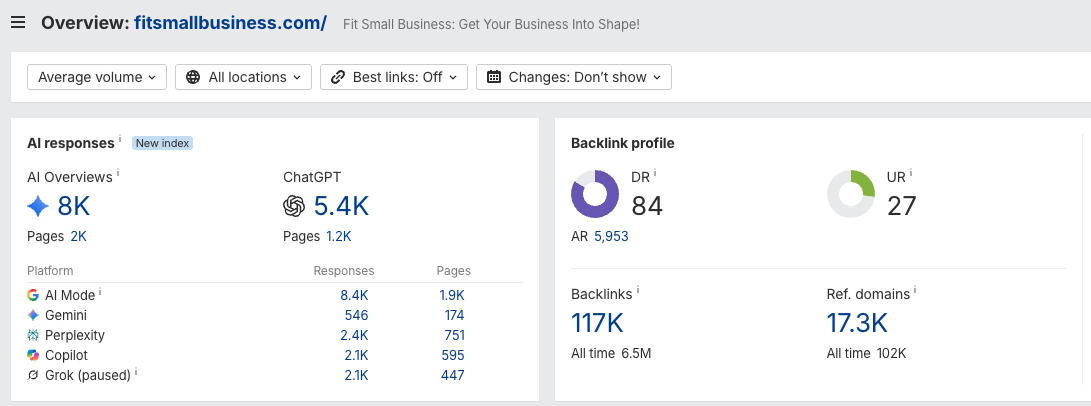Viewport: 1091px width, 406px height.
Task: Click the ChatGPT 5.4K value
Action: coord(341,206)
